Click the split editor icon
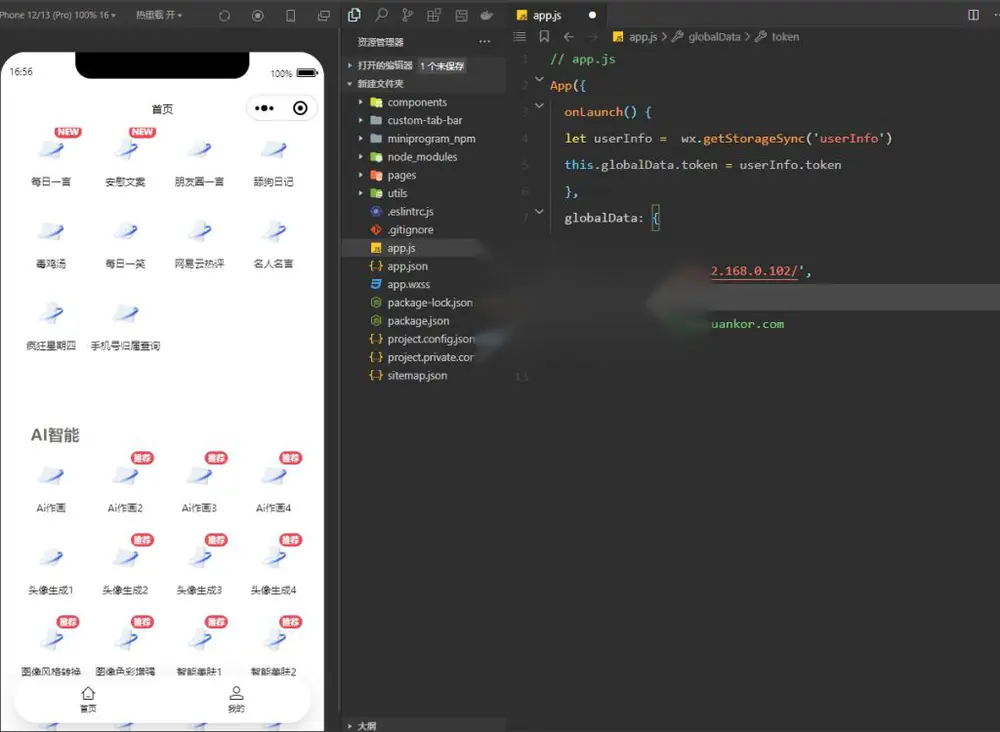This screenshot has height=732, width=1000. [x=973, y=15]
